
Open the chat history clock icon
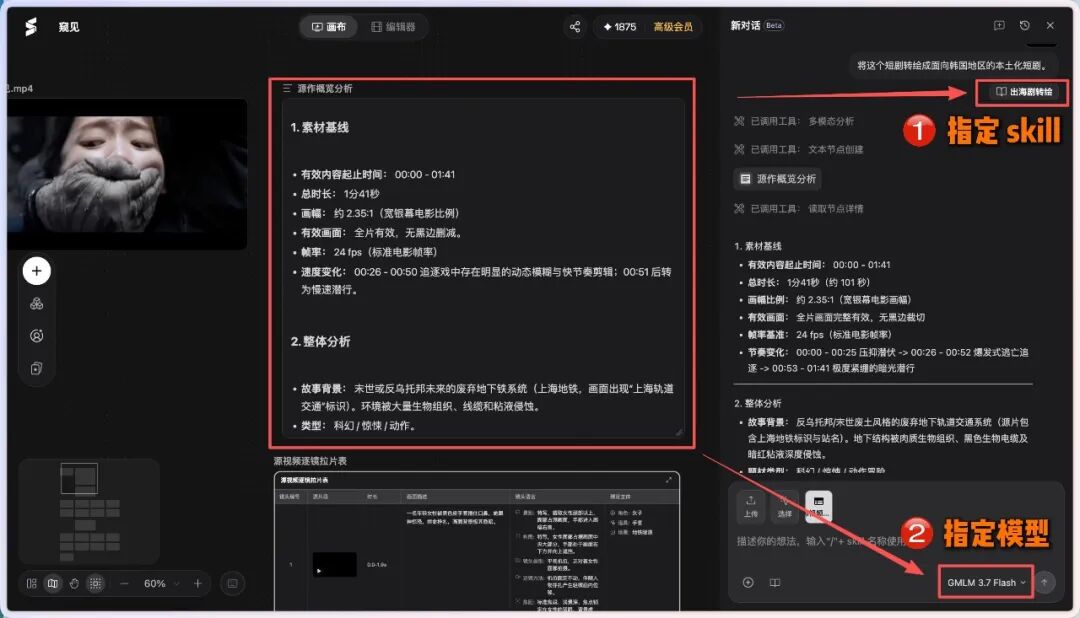(x=1024, y=25)
